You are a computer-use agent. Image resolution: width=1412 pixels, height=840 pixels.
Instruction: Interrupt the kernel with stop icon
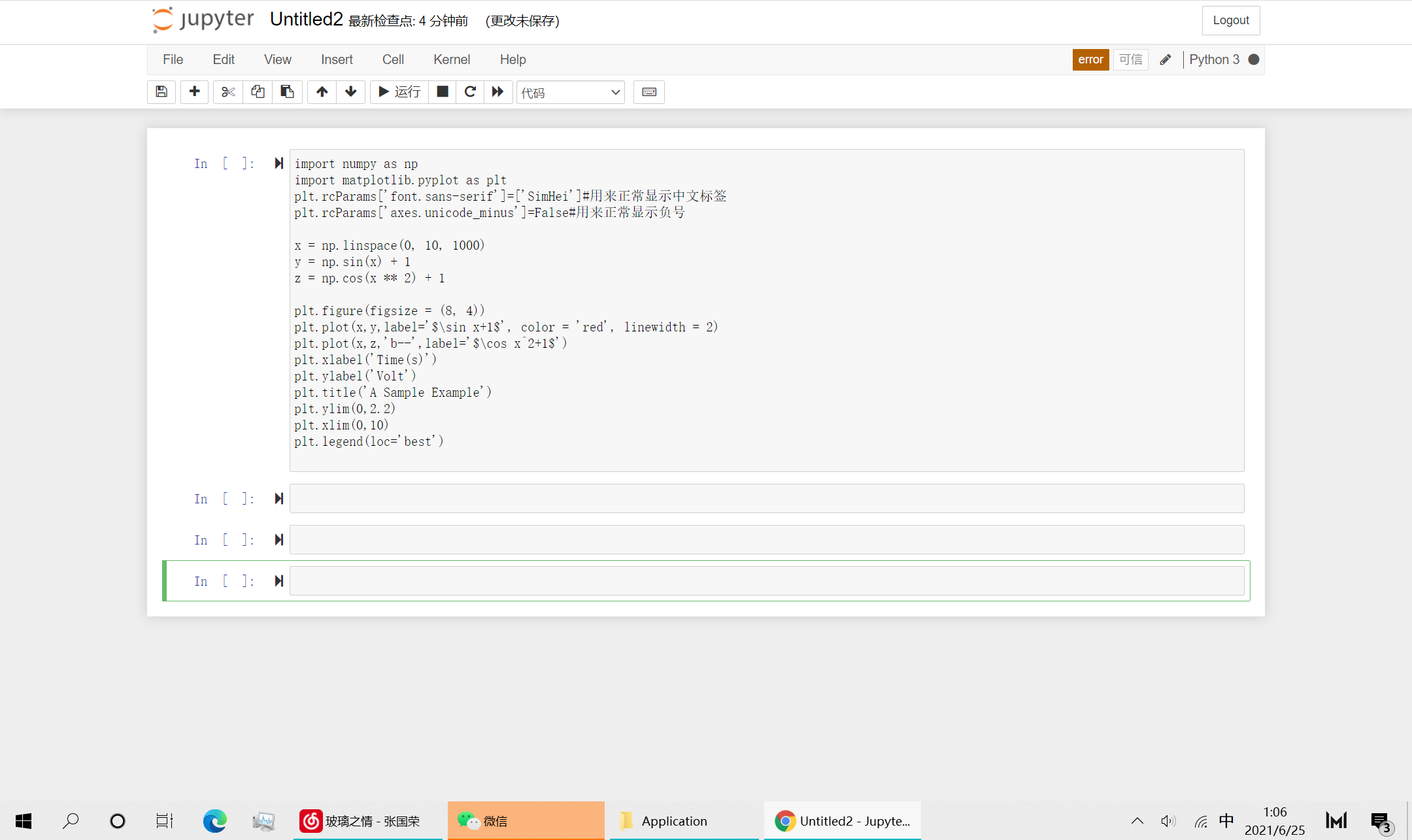443,92
